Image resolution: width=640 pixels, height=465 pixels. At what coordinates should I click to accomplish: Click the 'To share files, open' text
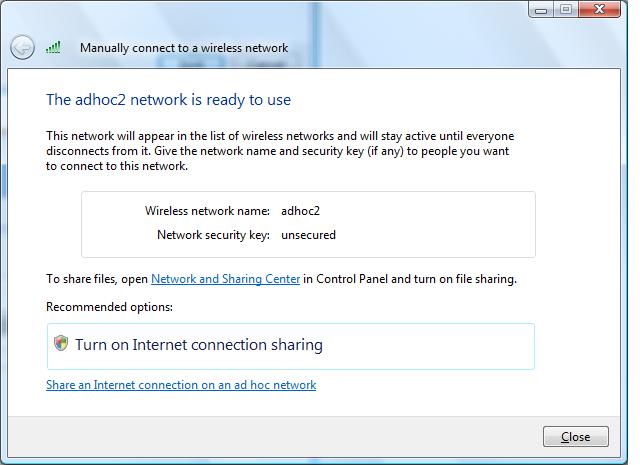(97, 279)
